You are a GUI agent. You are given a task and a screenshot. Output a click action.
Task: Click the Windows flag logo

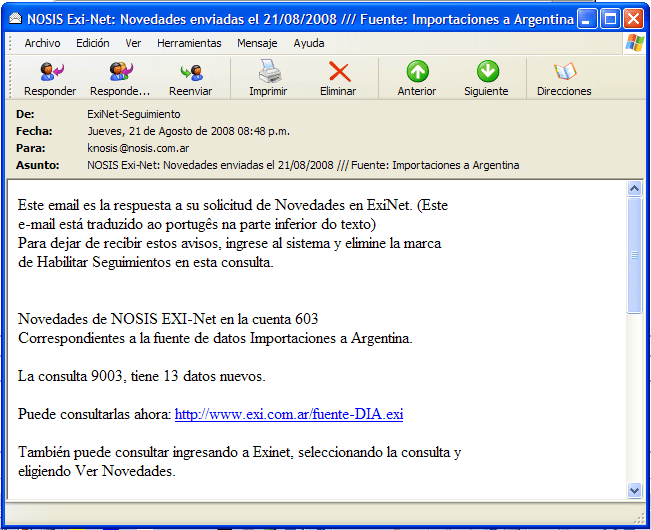(635, 43)
